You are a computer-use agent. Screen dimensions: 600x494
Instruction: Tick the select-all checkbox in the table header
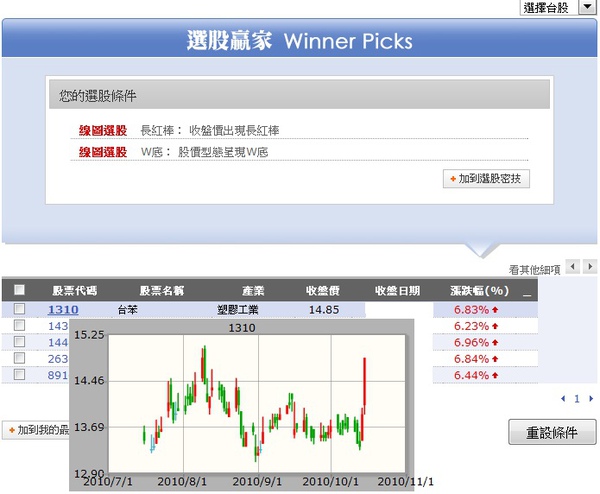click(19, 290)
